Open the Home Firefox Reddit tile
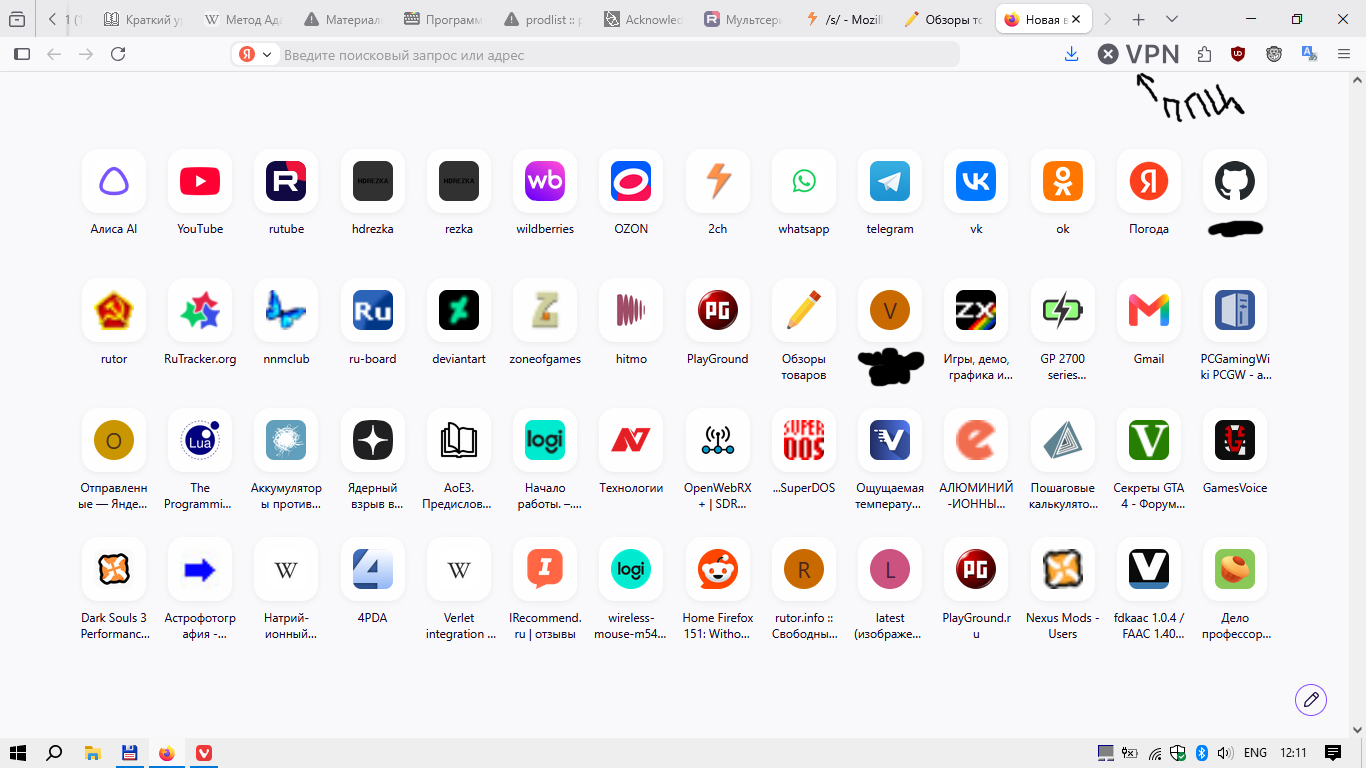This screenshot has height=768, width=1366. pyautogui.click(x=718, y=570)
